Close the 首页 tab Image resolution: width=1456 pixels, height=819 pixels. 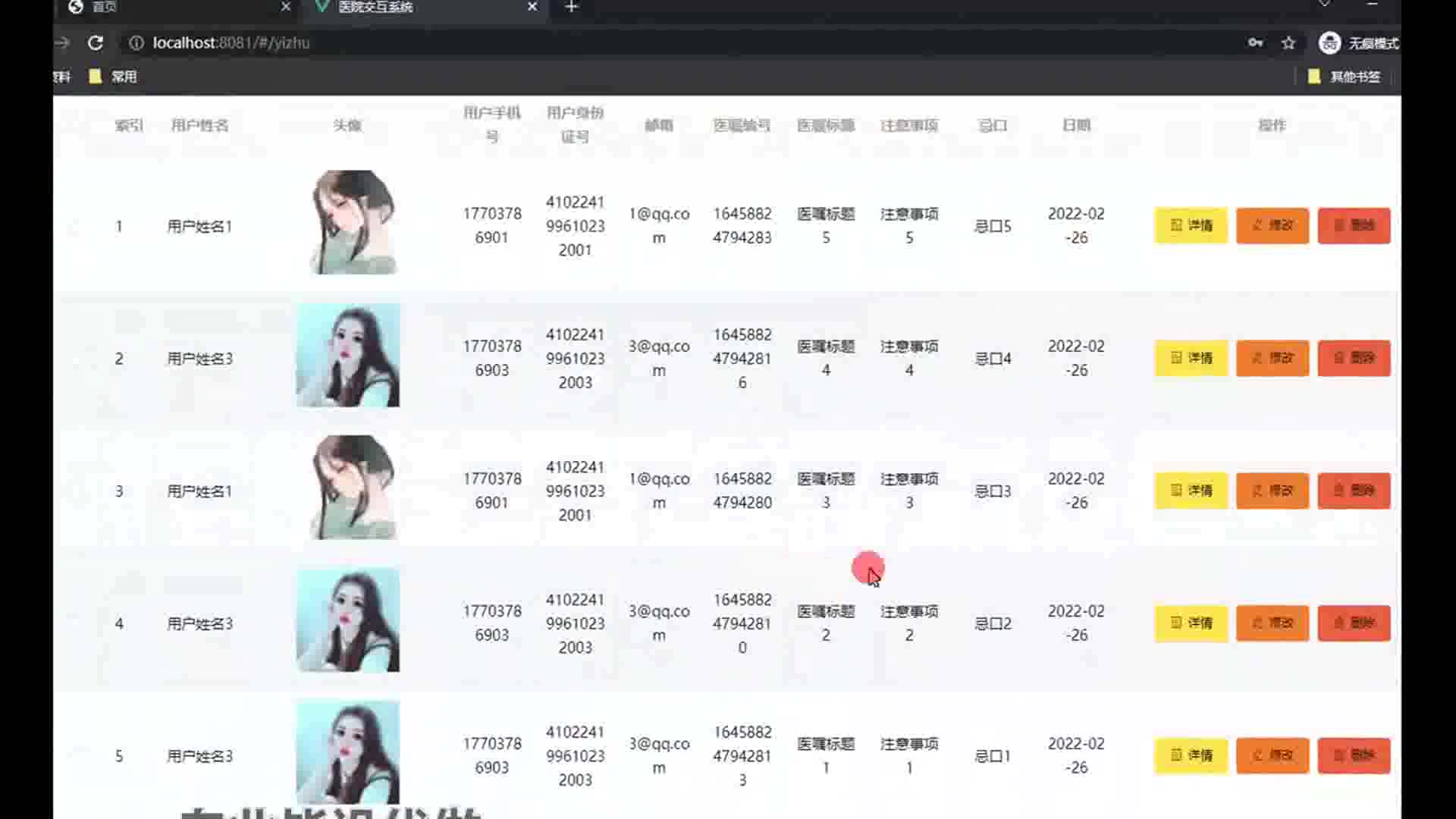coord(285,7)
